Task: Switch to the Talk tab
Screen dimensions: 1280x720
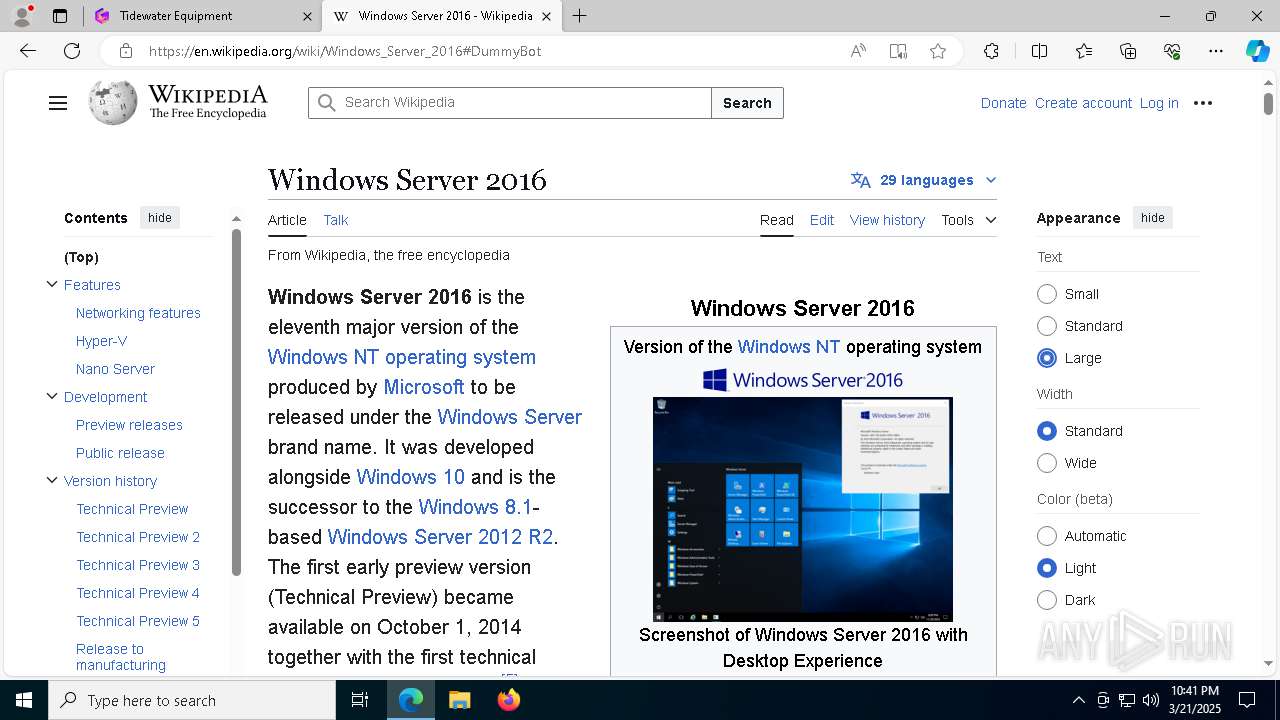Action: click(x=336, y=220)
